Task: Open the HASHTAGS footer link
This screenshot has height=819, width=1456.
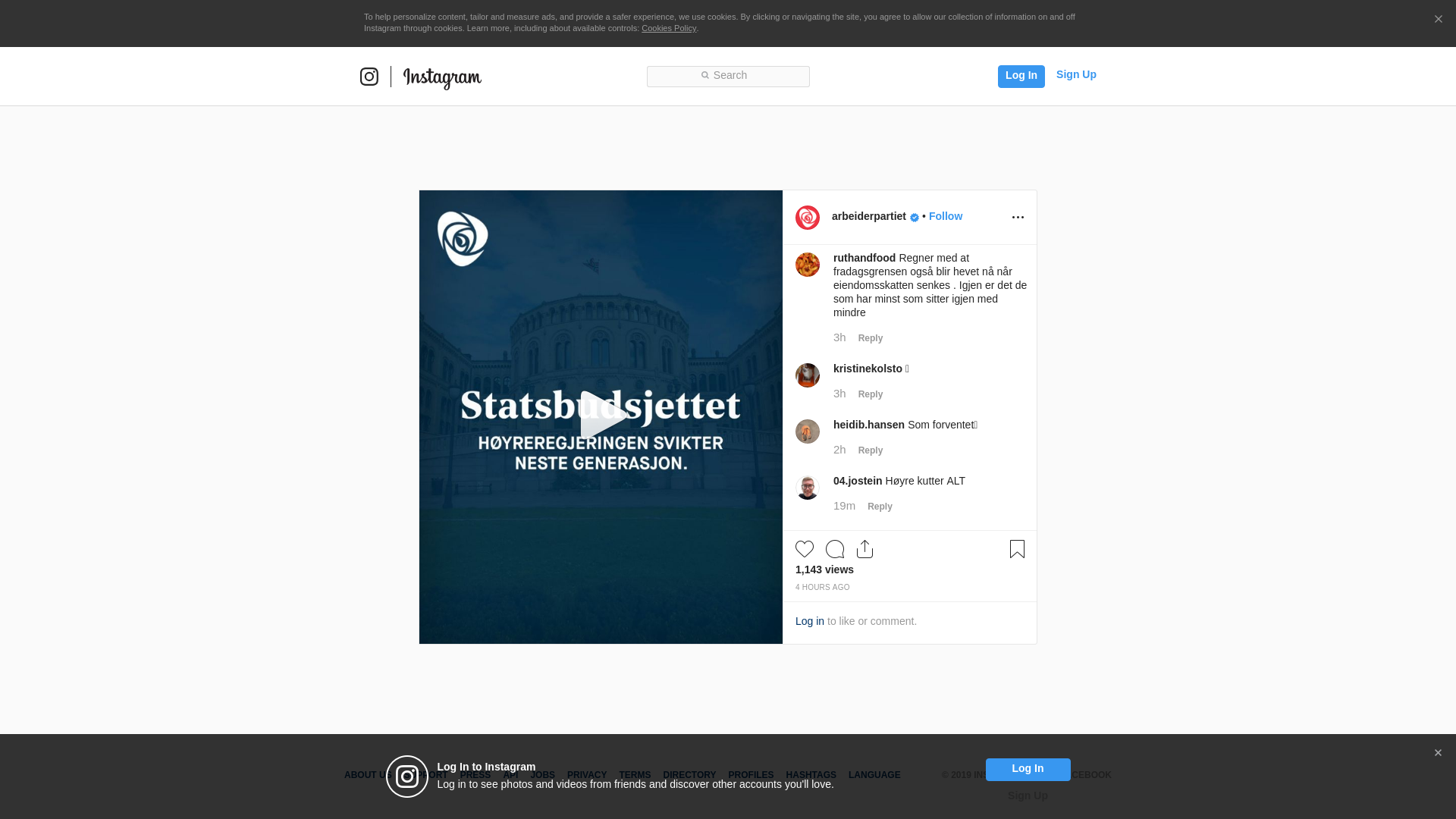Action: [x=811, y=775]
